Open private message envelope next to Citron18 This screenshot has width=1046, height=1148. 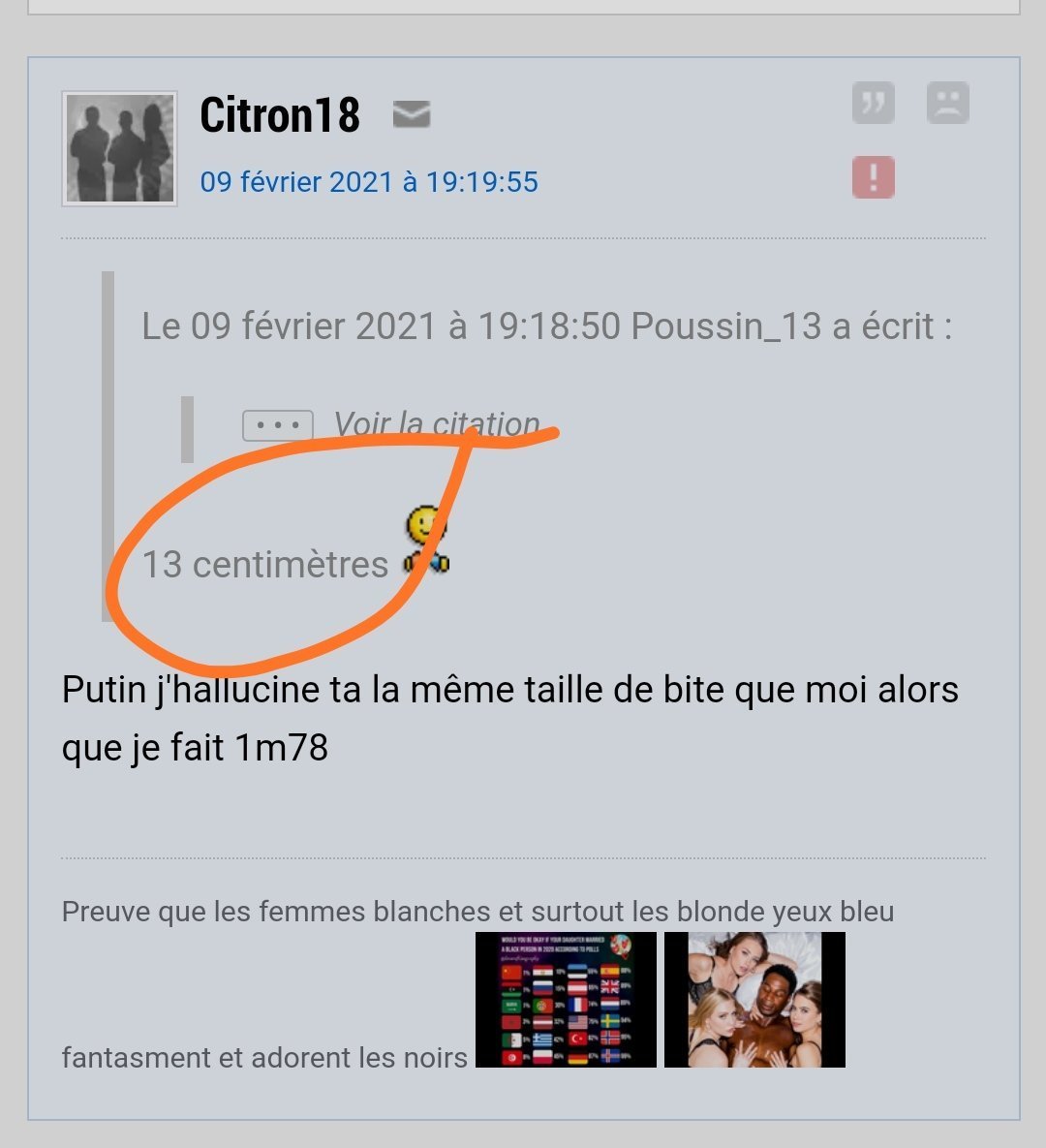click(412, 114)
